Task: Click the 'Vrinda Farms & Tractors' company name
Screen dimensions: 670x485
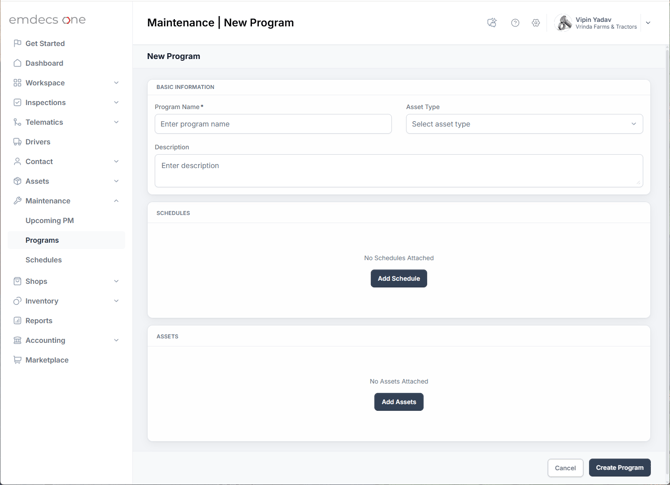Action: tap(606, 27)
